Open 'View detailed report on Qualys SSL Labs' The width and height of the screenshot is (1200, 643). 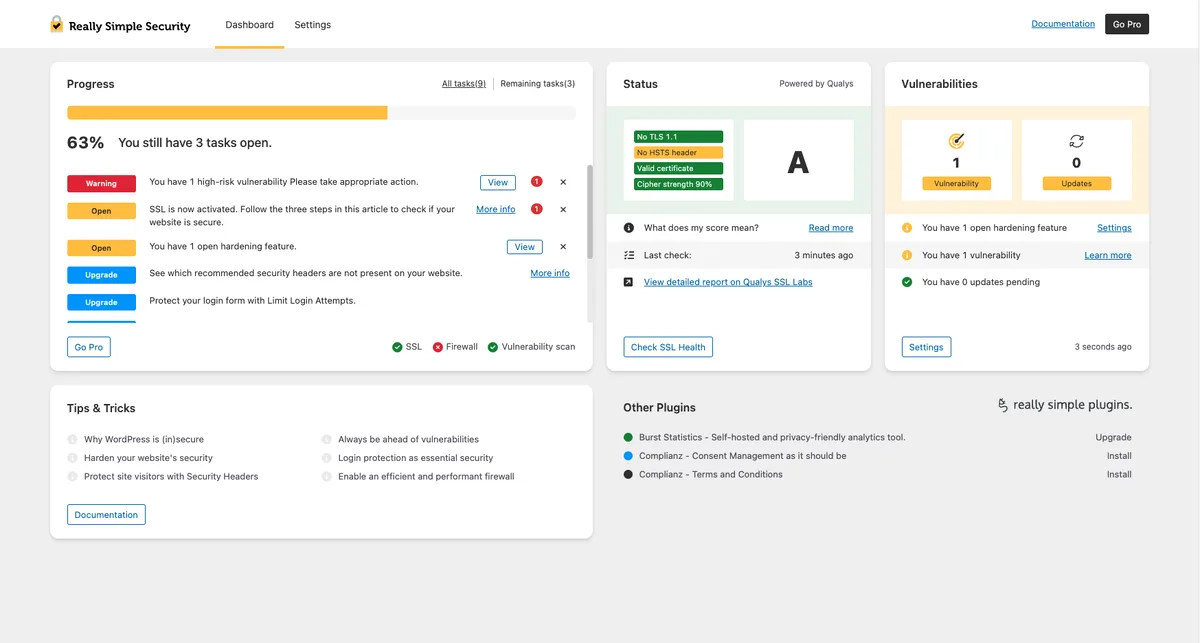coord(728,282)
